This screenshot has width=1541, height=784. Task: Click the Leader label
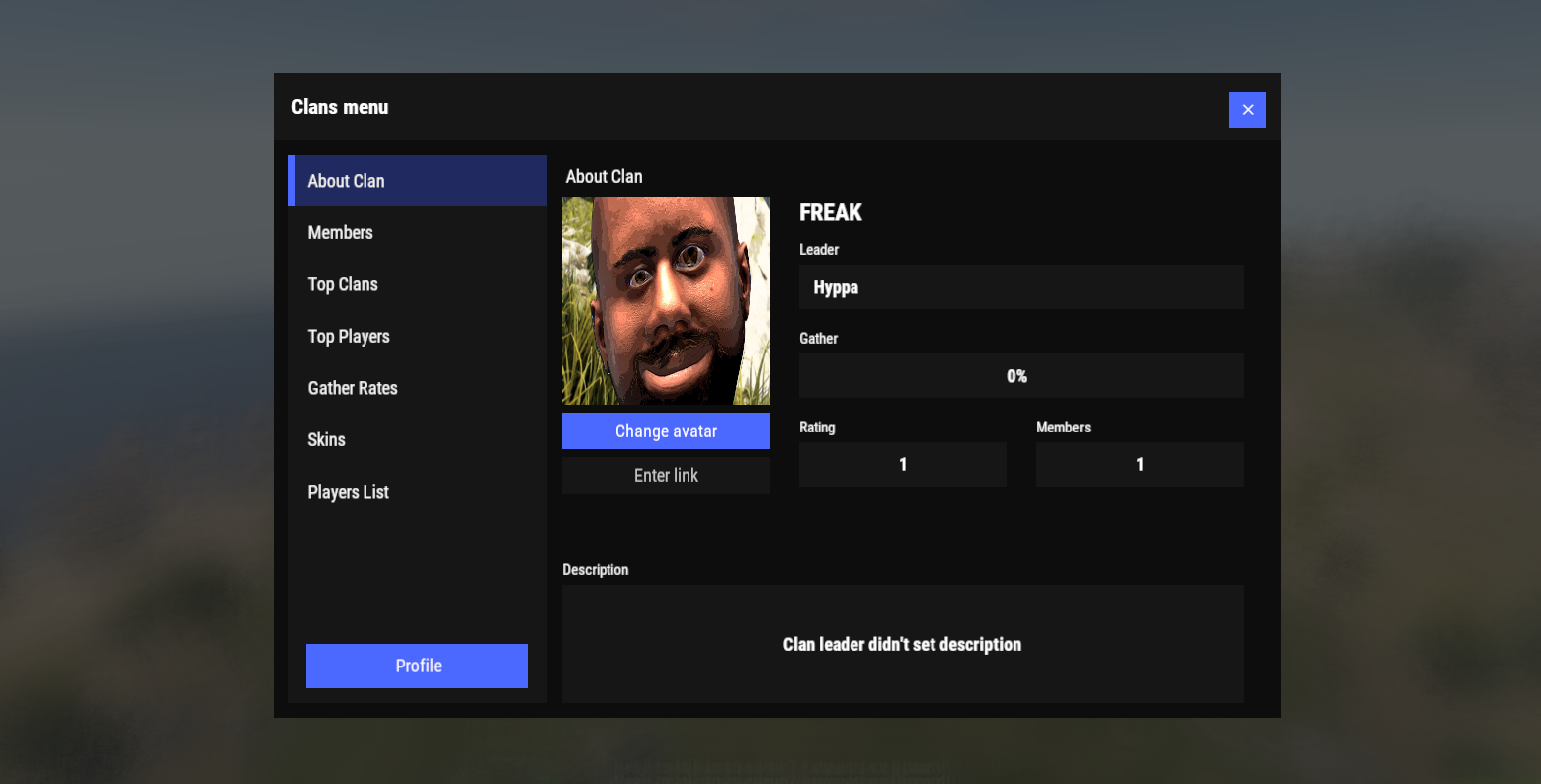coord(819,250)
